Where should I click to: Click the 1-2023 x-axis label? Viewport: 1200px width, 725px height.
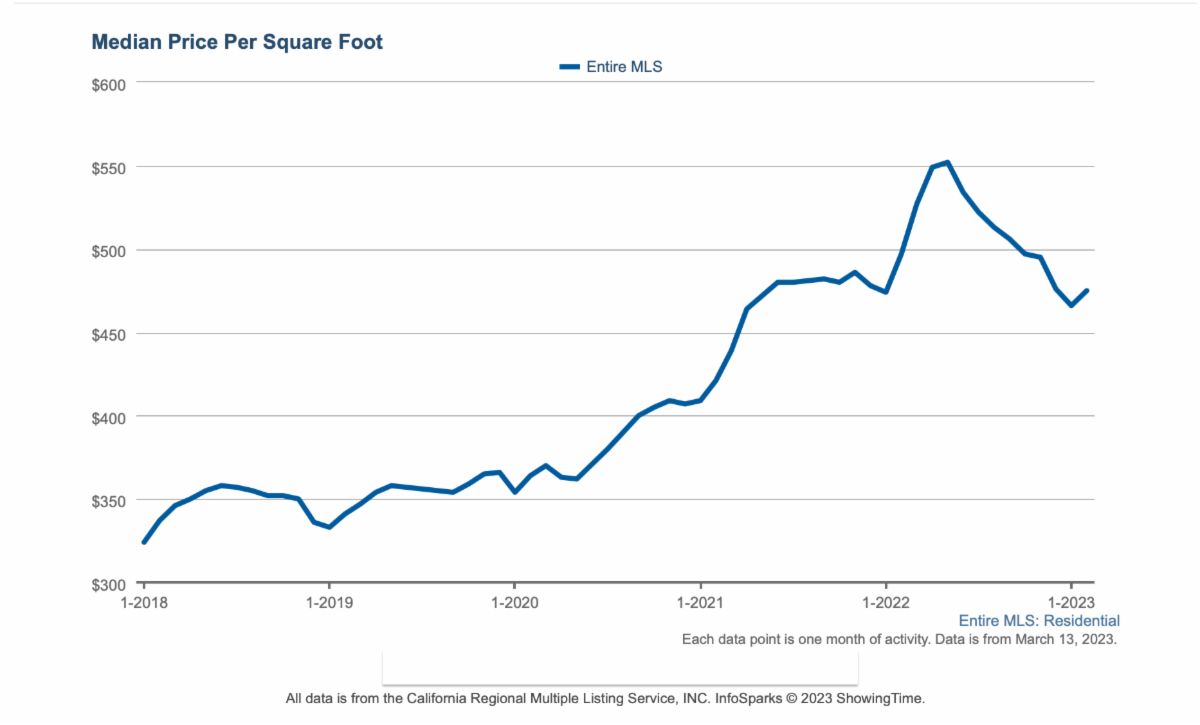pyautogui.click(x=1071, y=602)
